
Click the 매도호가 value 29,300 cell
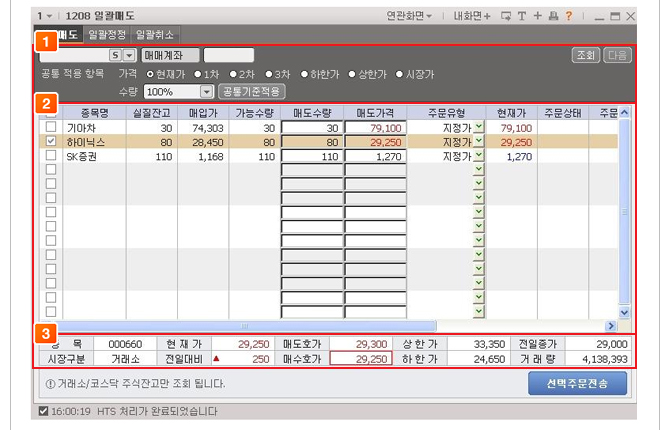pyautogui.click(x=361, y=344)
